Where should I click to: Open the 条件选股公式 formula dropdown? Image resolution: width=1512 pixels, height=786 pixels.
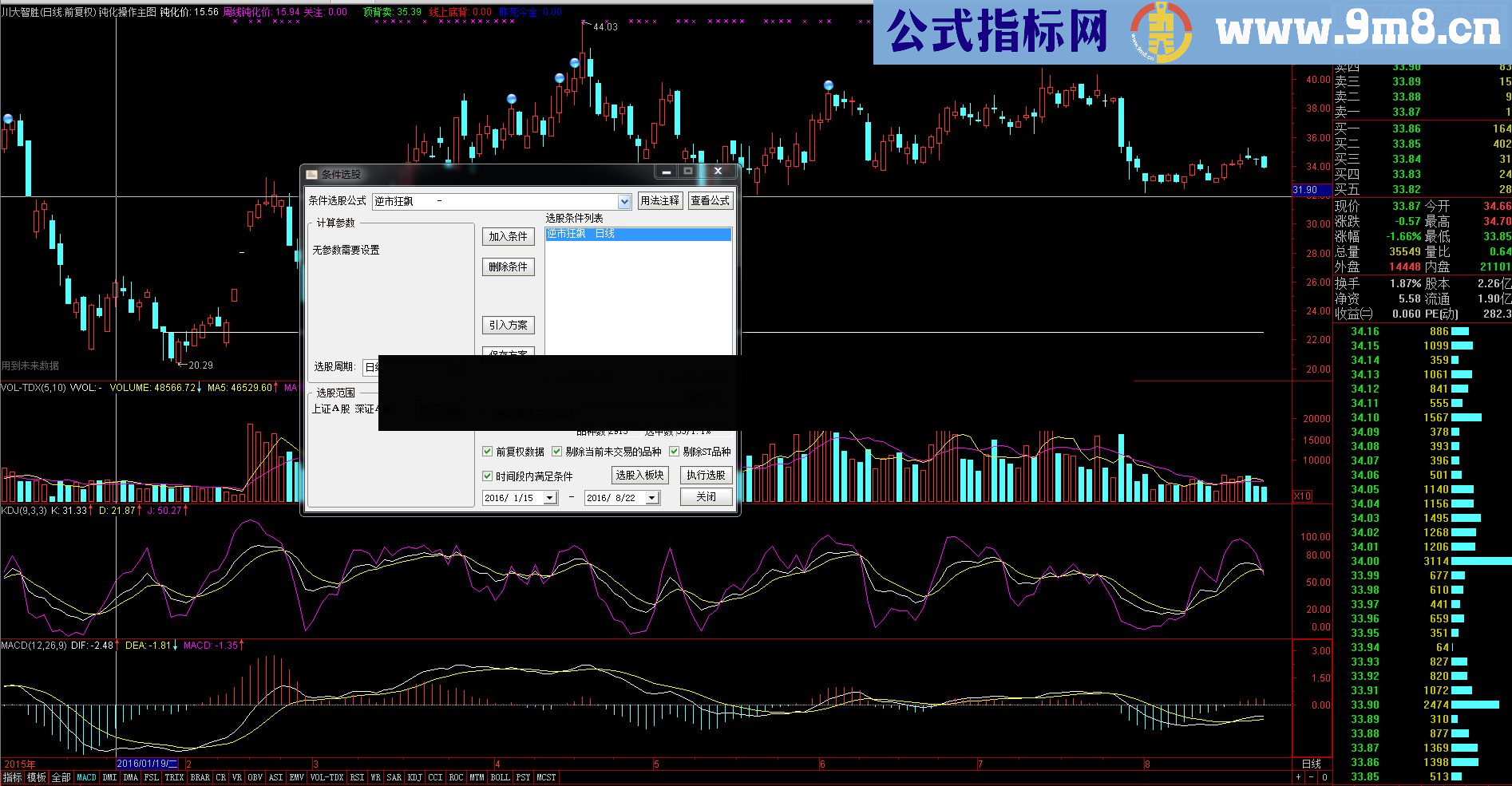[x=623, y=200]
